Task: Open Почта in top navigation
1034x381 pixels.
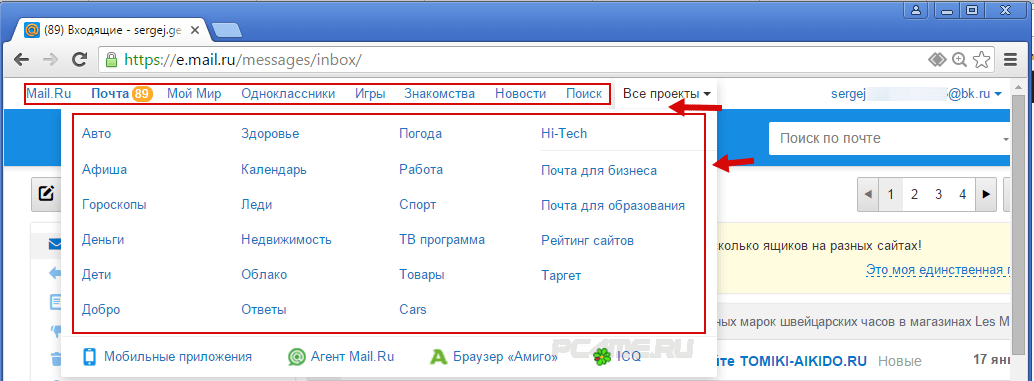Action: pyautogui.click(x=110, y=94)
